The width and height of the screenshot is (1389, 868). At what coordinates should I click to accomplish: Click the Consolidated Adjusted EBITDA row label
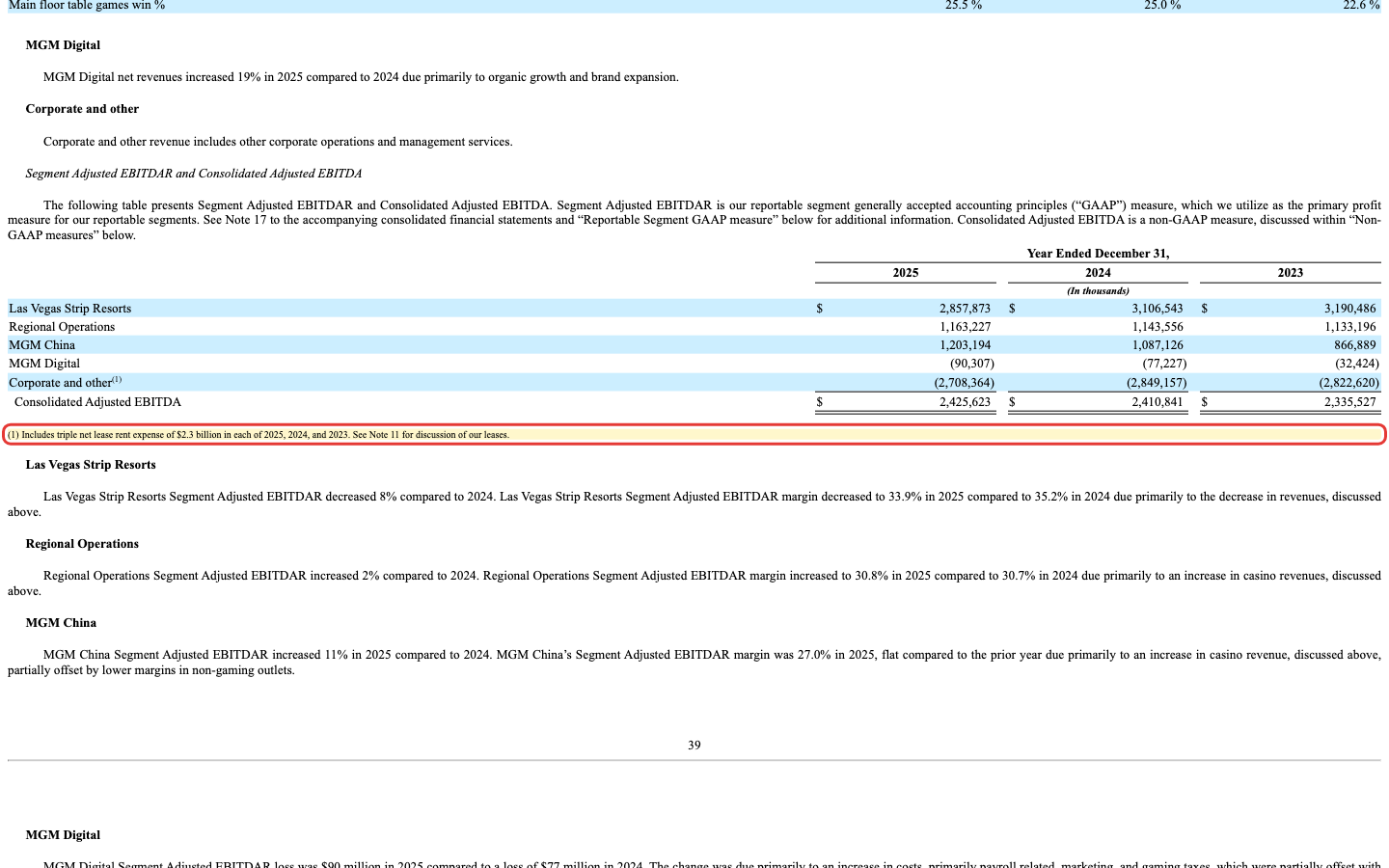point(97,402)
